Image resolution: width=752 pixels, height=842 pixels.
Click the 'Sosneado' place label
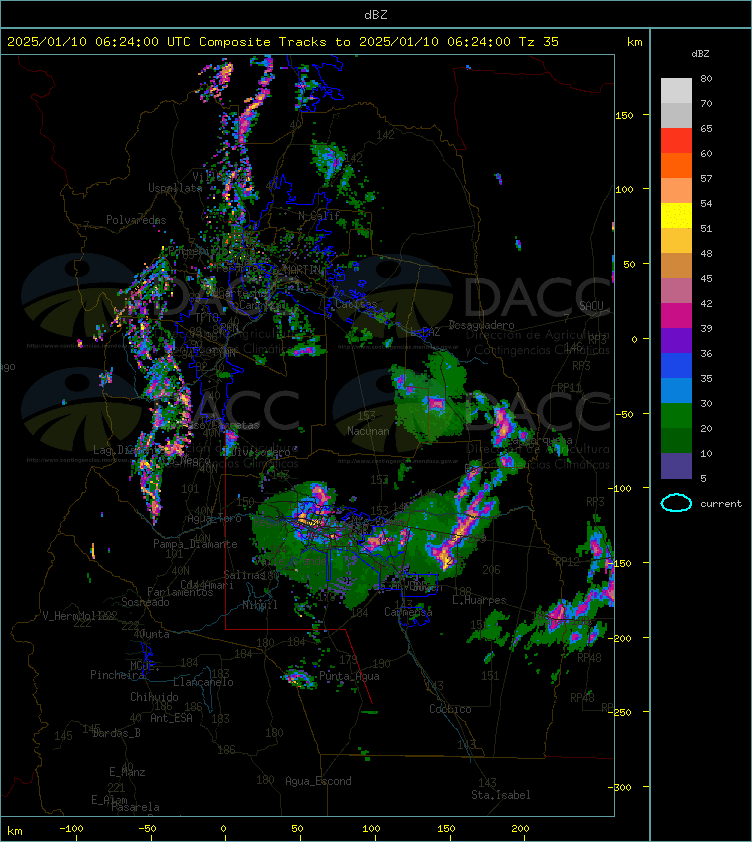[145, 602]
